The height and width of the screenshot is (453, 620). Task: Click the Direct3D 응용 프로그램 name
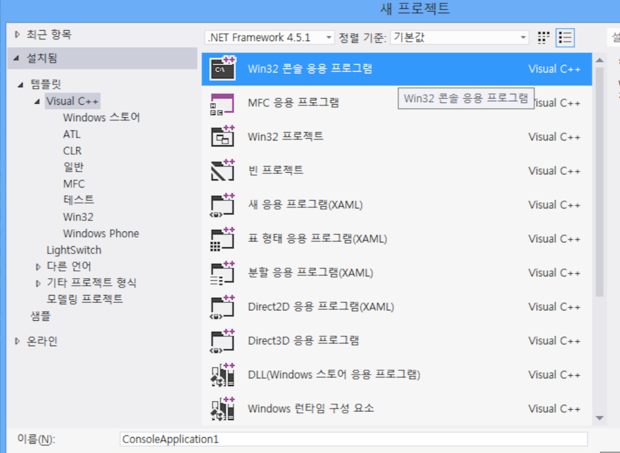pos(303,341)
